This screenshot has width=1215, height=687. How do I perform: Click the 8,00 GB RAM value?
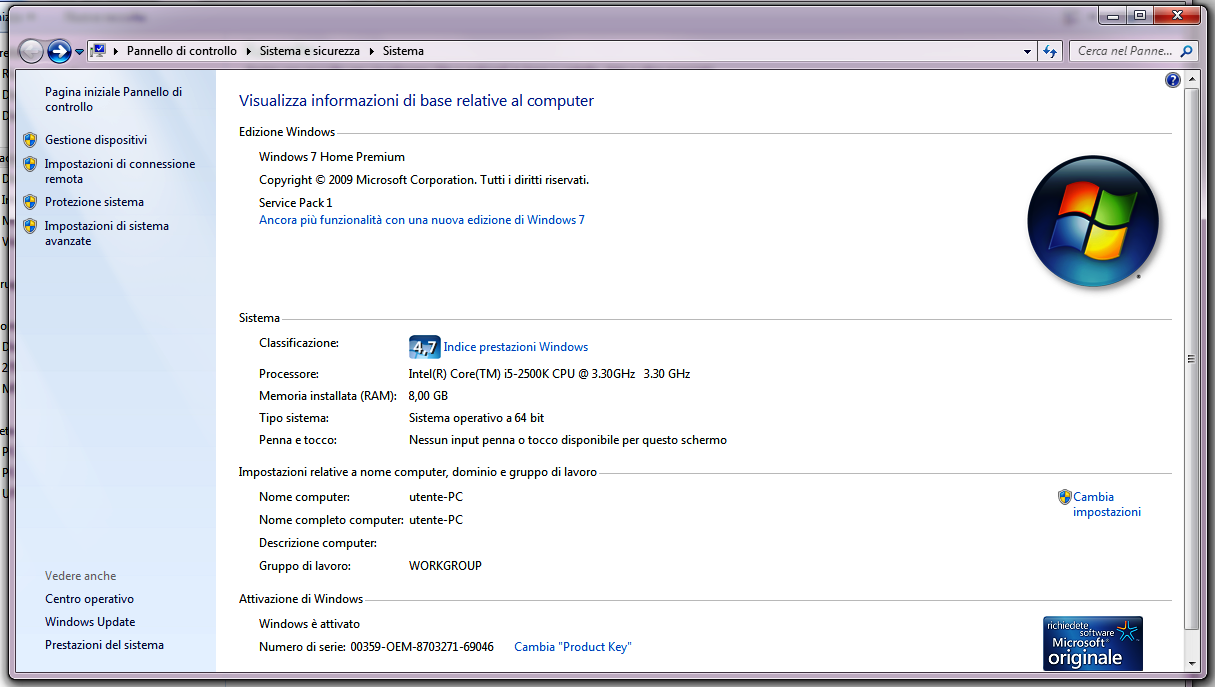click(x=428, y=396)
